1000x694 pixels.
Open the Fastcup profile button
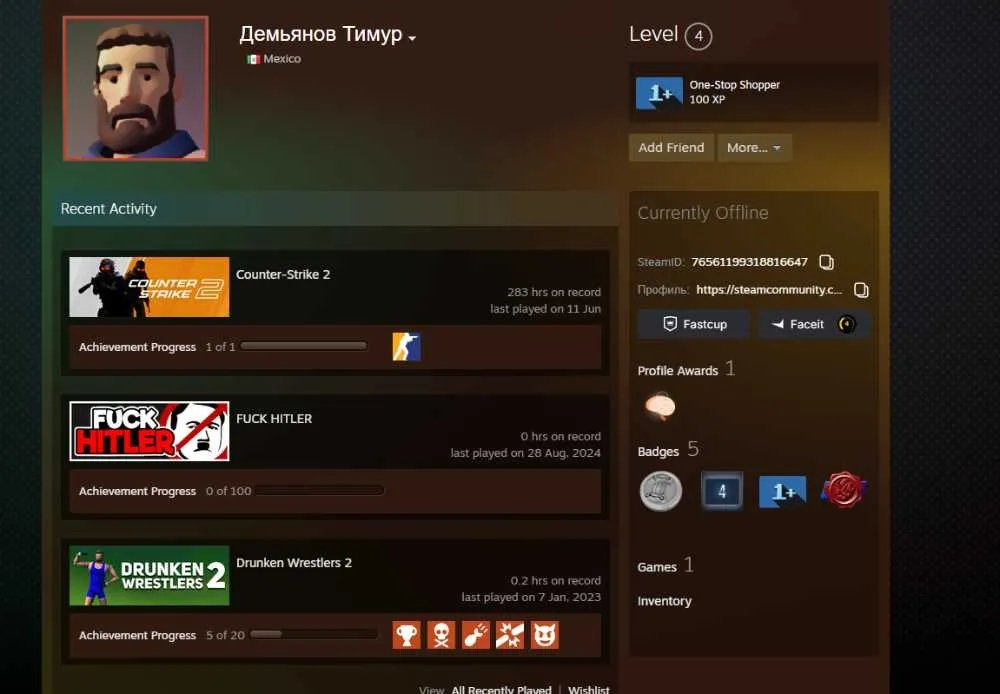tap(693, 324)
